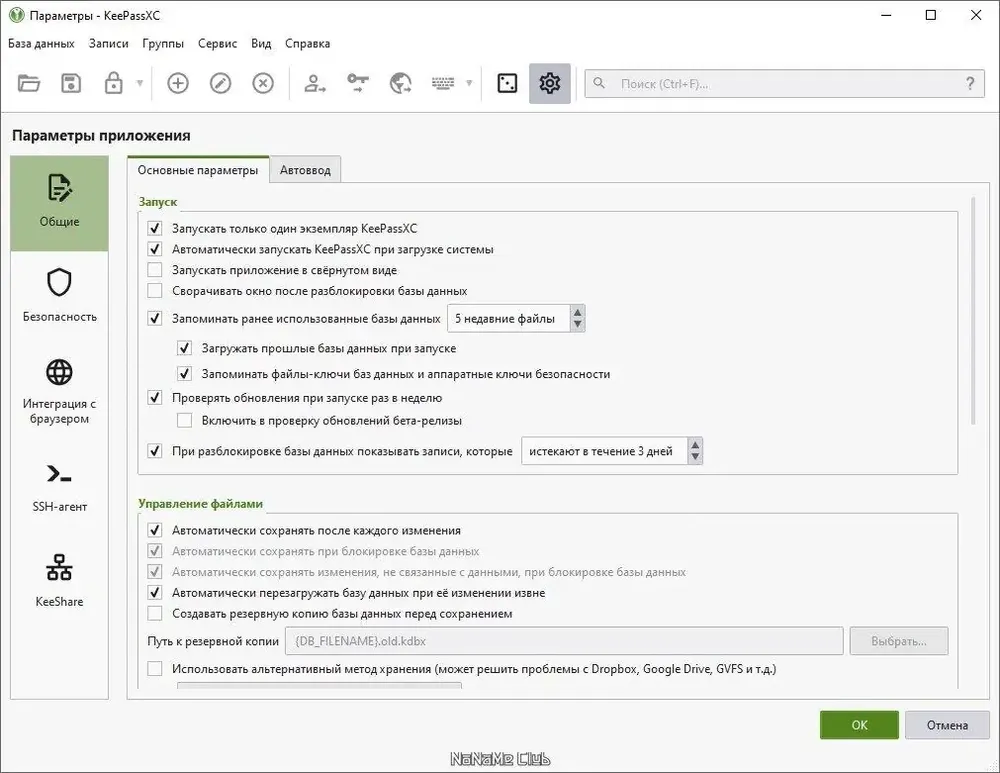This screenshot has height=773, width=1000.
Task: Open Интеграция с браузером globe category
Action: pyautogui.click(x=59, y=392)
